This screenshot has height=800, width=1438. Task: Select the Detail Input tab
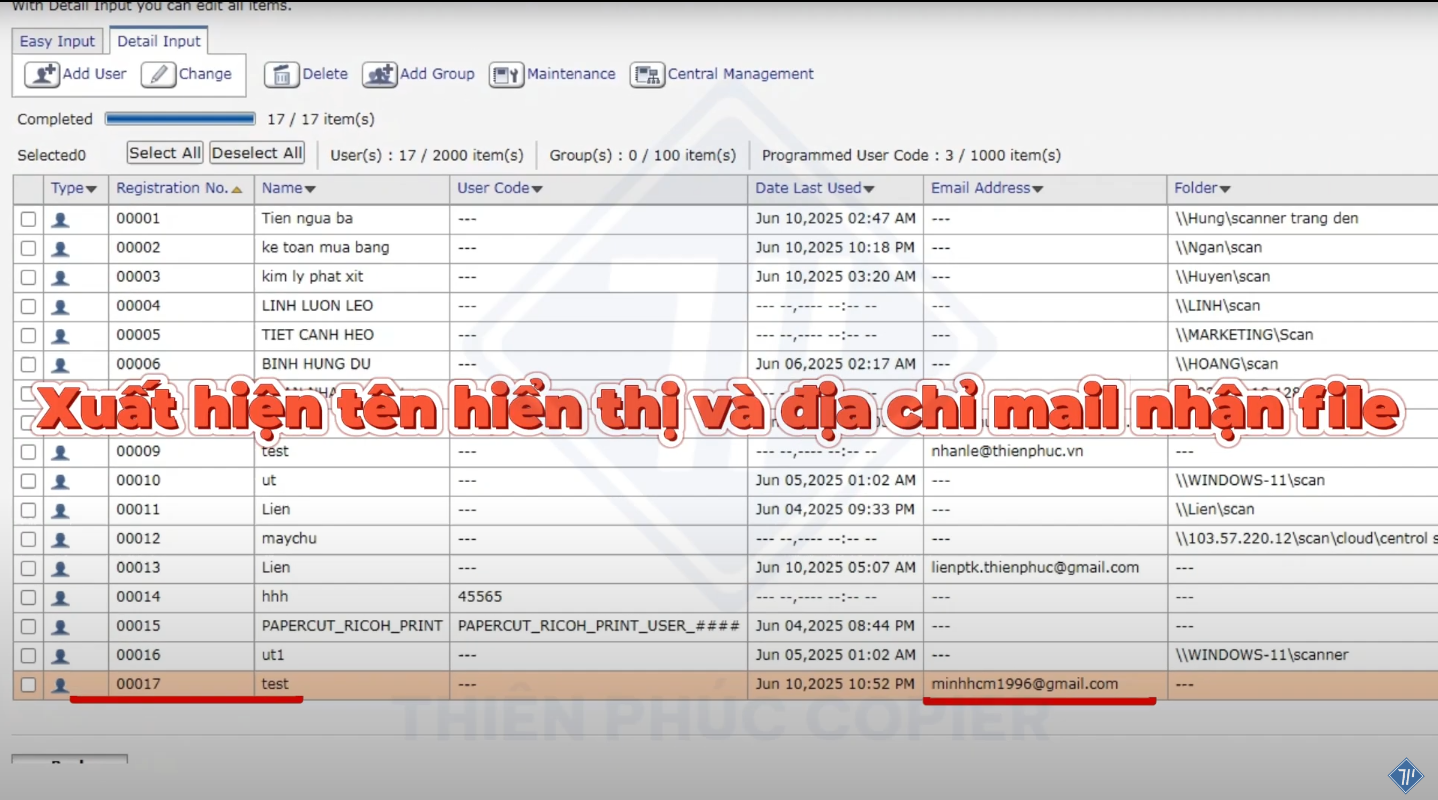[x=159, y=41]
